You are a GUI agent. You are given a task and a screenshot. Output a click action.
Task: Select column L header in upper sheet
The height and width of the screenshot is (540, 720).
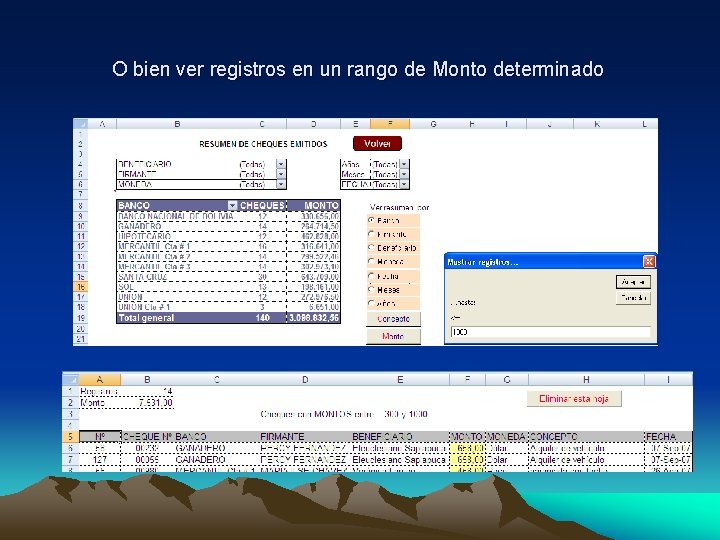pos(644,124)
